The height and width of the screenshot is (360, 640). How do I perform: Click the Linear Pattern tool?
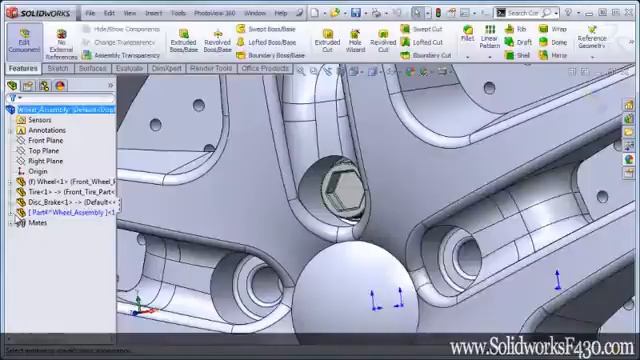[x=489, y=37]
